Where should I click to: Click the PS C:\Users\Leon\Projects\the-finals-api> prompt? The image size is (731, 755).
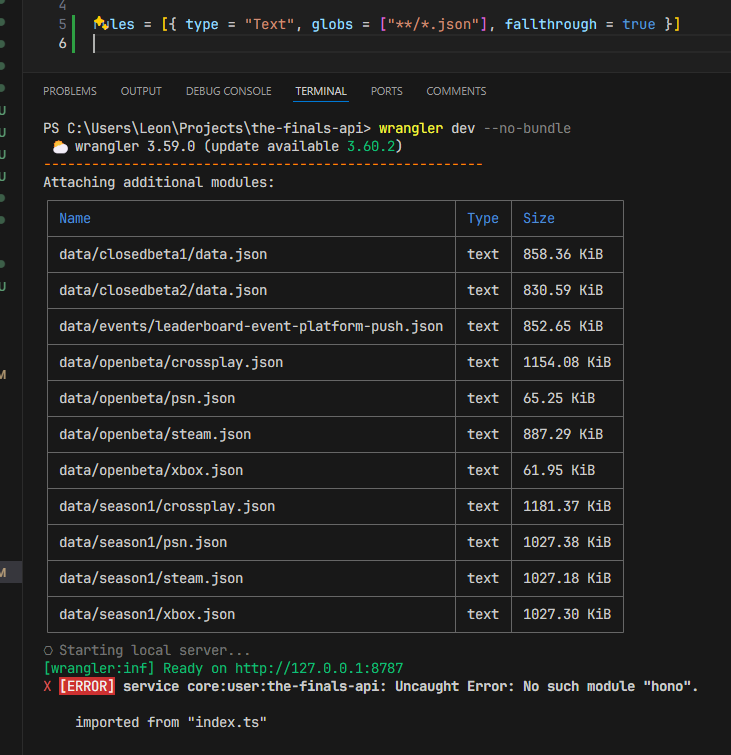click(207, 129)
